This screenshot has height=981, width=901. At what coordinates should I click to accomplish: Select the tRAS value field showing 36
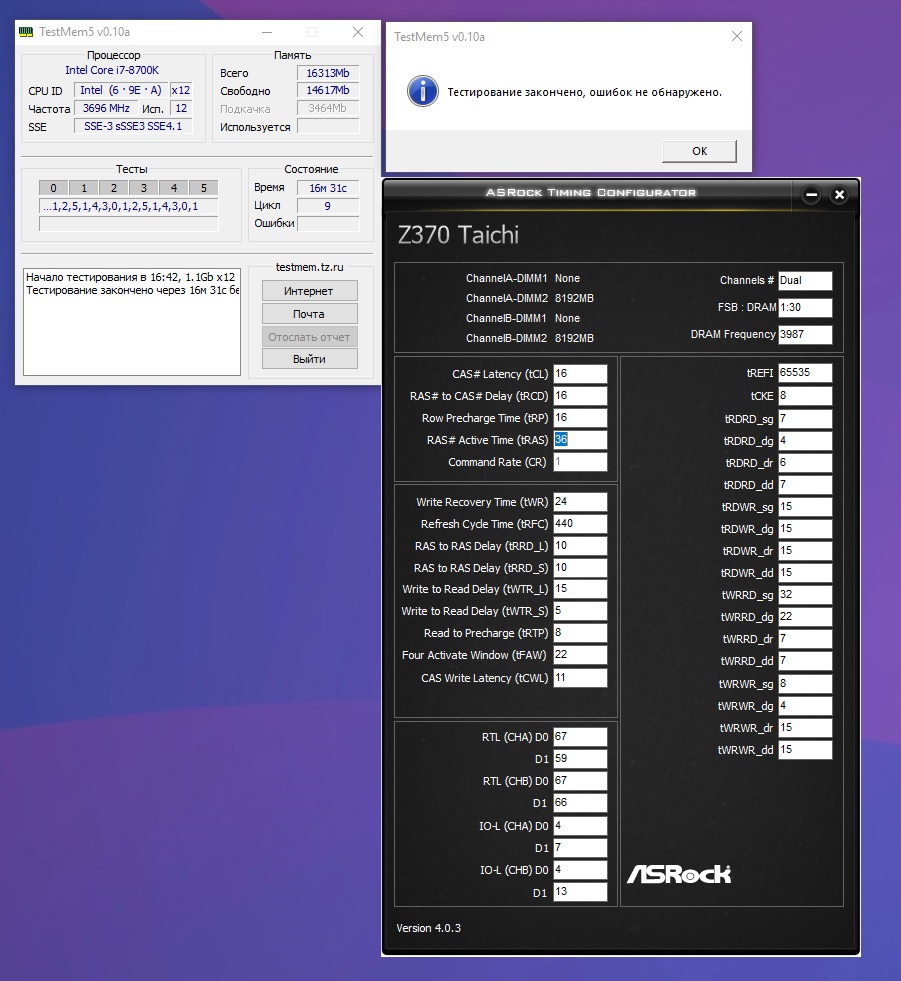coord(580,439)
